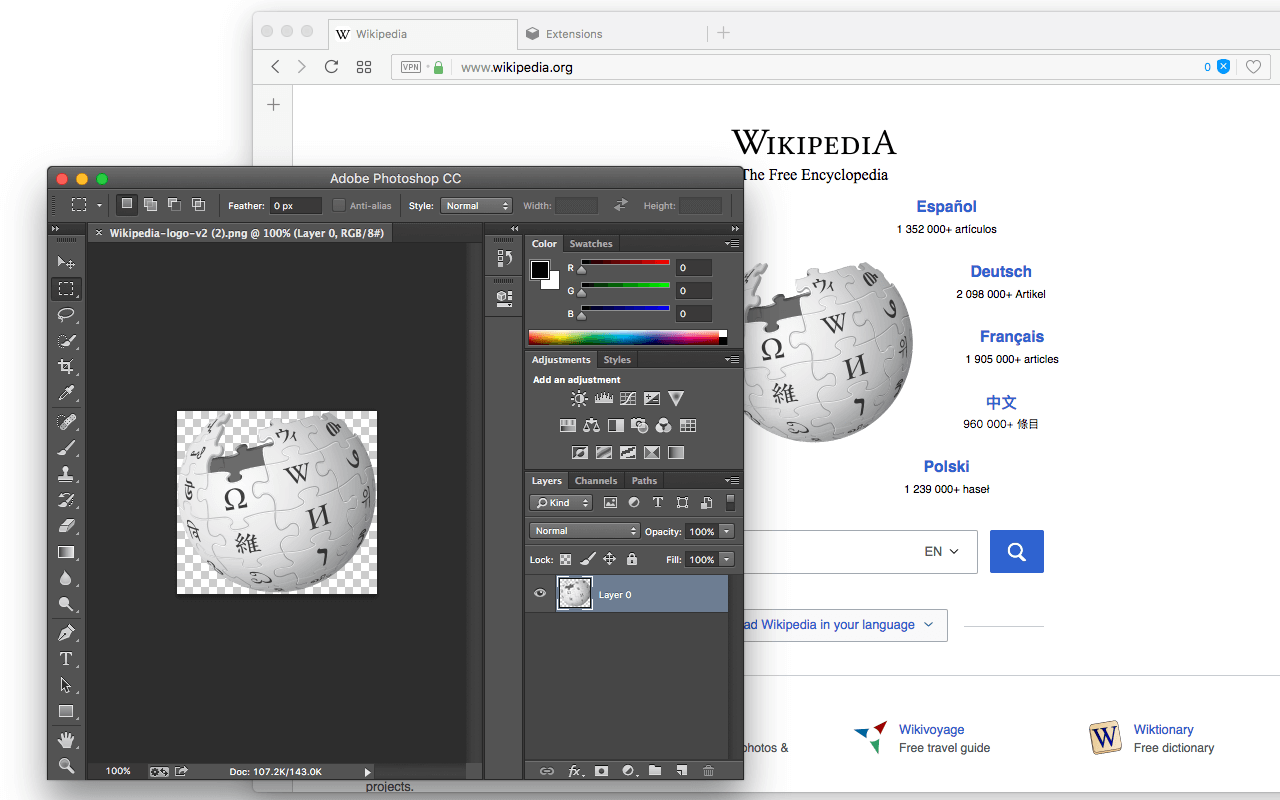
Task: Add an Invert adjustment
Action: [578, 453]
